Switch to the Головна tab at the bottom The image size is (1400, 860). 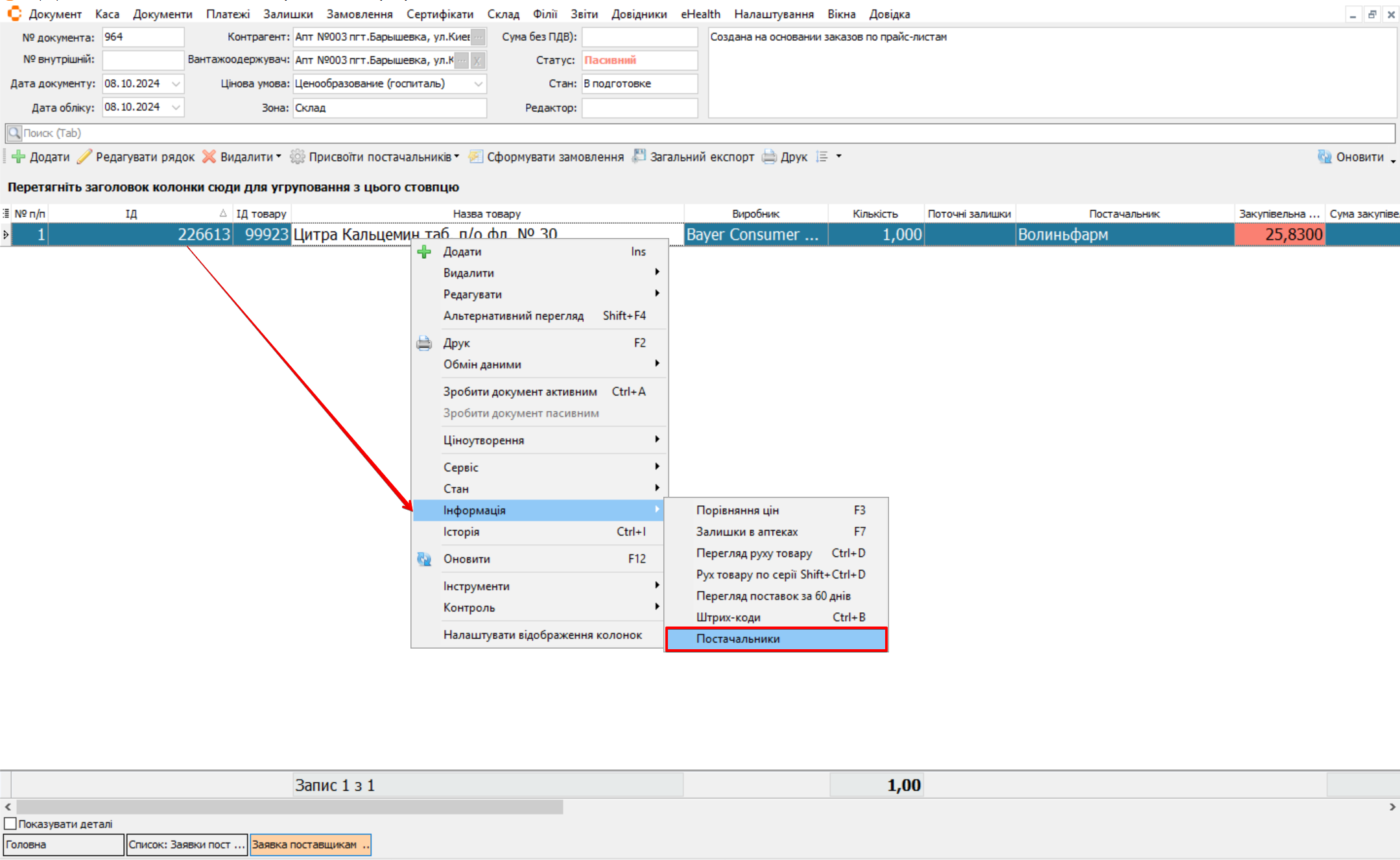click(x=63, y=844)
